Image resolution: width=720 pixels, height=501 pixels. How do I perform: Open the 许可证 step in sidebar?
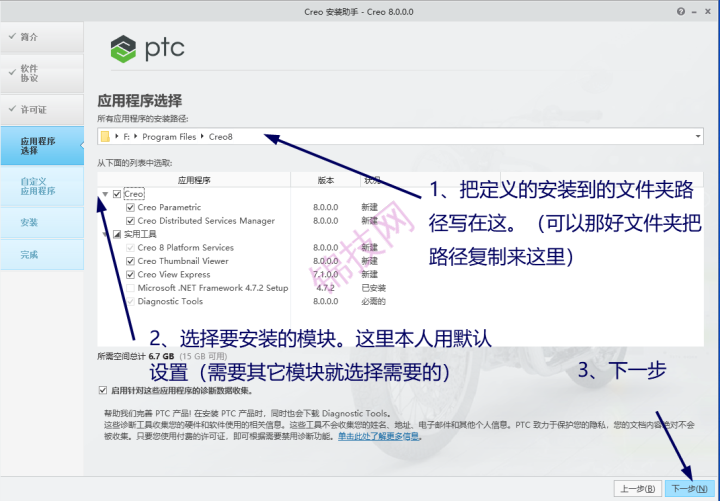point(42,110)
